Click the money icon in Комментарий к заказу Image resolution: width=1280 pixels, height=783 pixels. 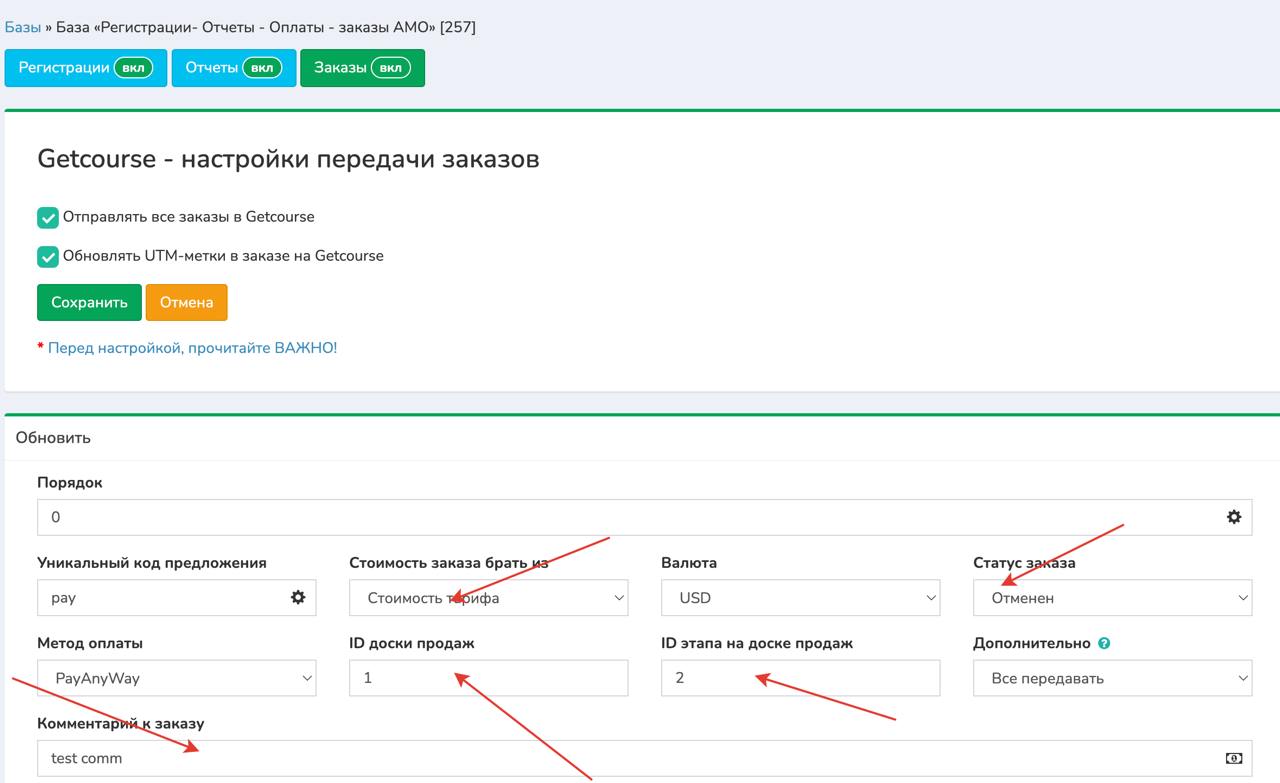click(1233, 758)
